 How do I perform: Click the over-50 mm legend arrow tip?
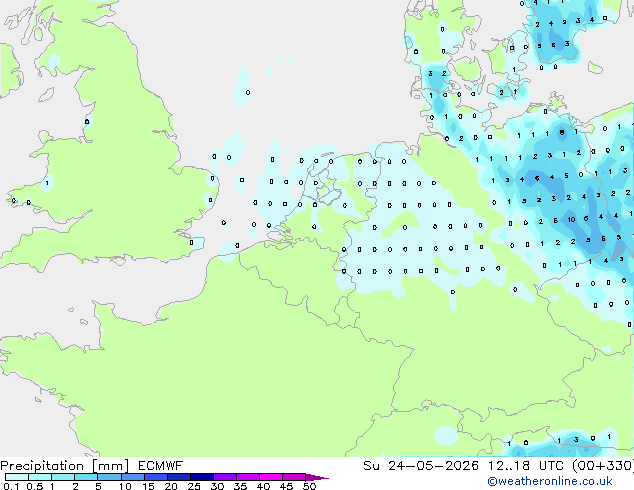pyautogui.click(x=317, y=477)
